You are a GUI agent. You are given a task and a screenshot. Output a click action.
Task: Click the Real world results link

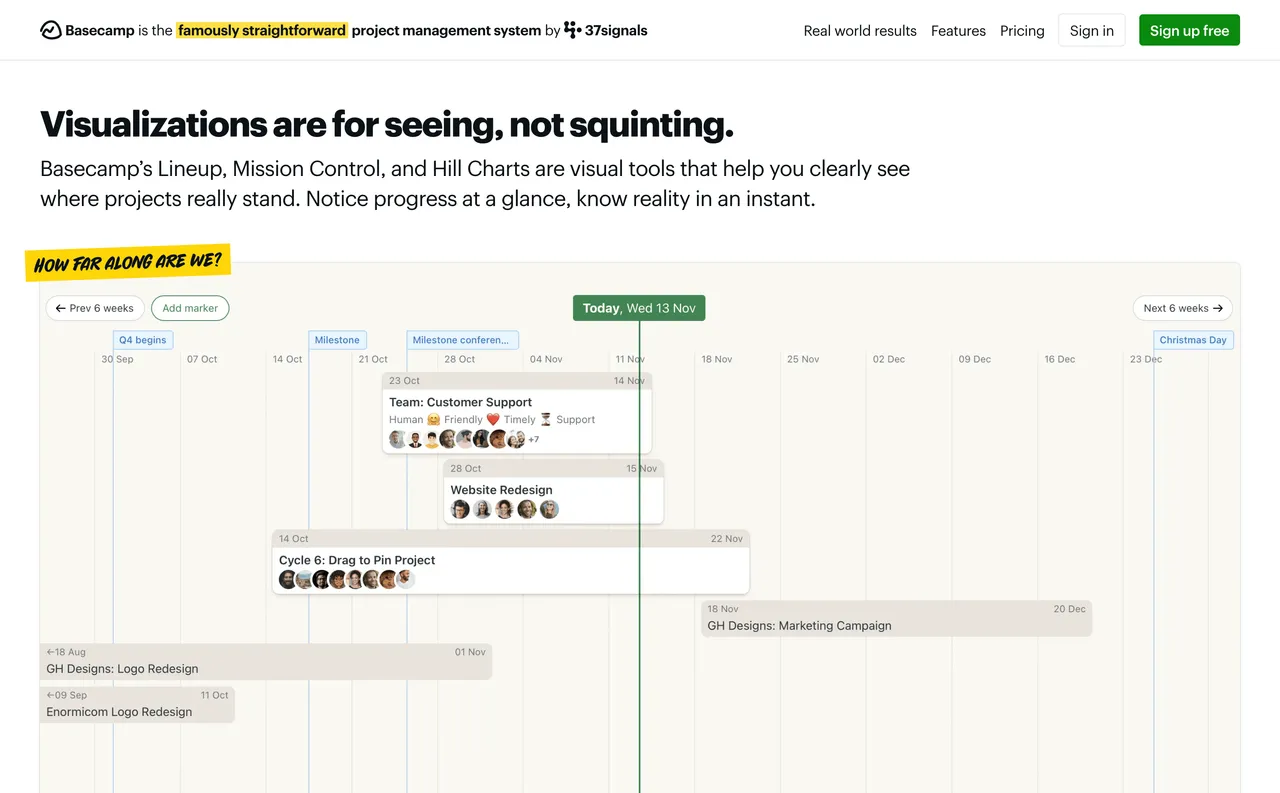tap(859, 30)
